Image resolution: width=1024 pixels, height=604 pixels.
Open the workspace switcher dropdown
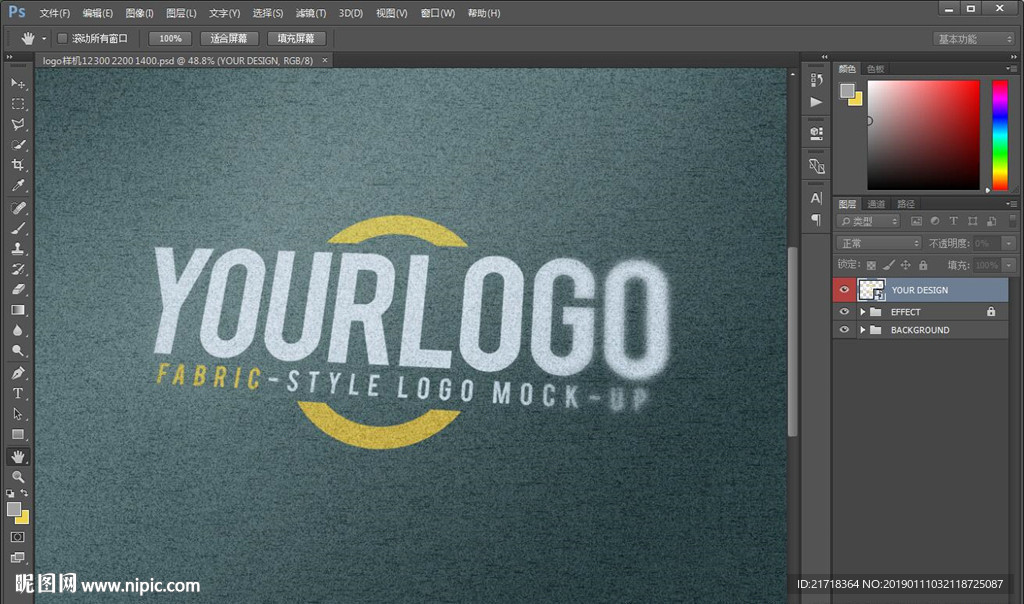974,39
